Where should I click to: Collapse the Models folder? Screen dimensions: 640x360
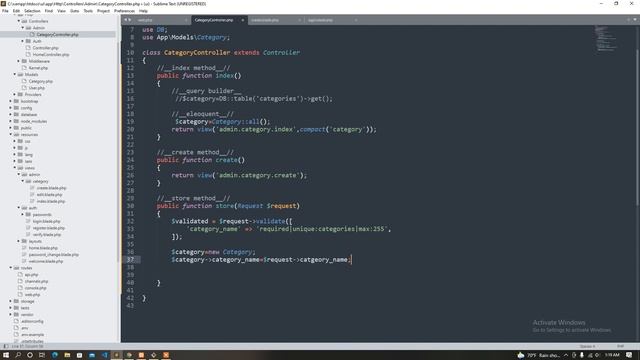15,74
